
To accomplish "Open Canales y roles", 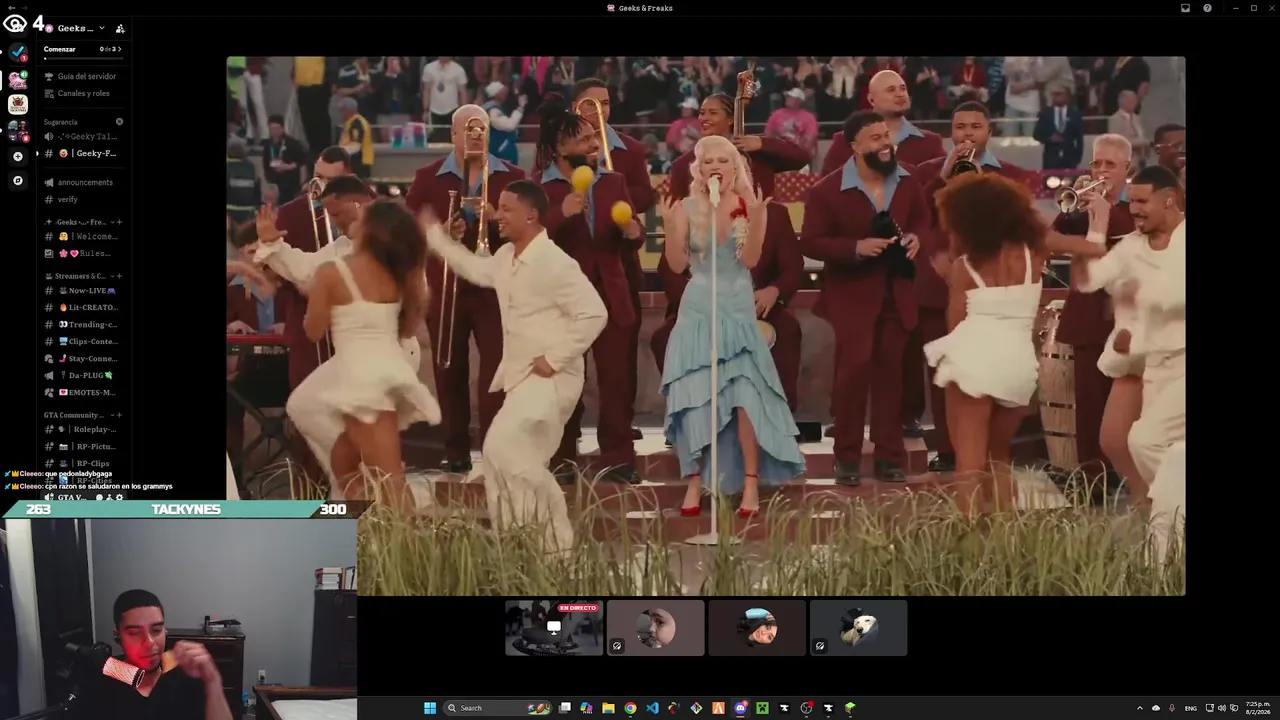I will pos(83,93).
